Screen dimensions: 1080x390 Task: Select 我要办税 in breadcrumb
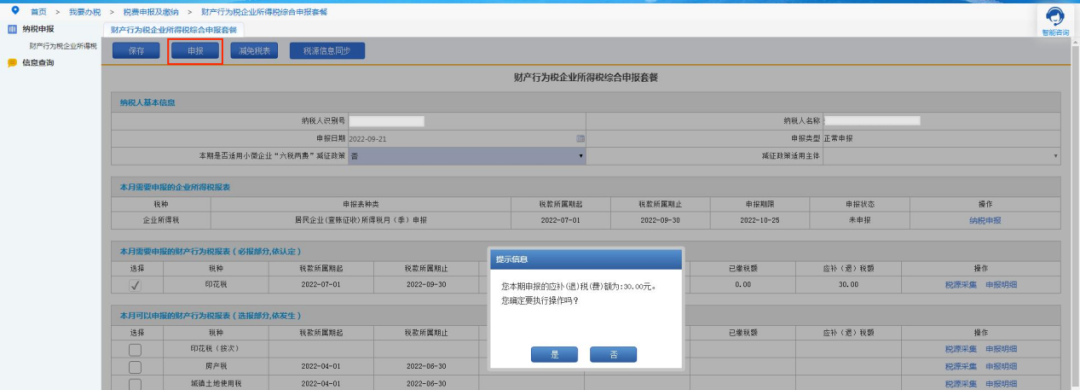[x=84, y=12]
